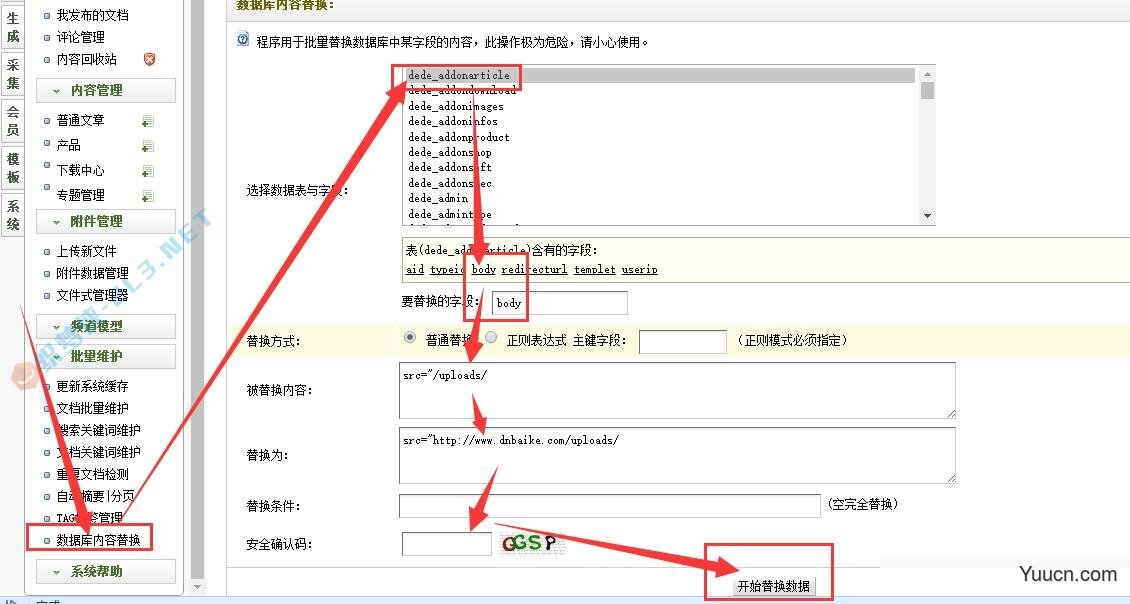The image size is (1130, 604).
Task: Click the add icon beside 产品
Action: [147, 146]
